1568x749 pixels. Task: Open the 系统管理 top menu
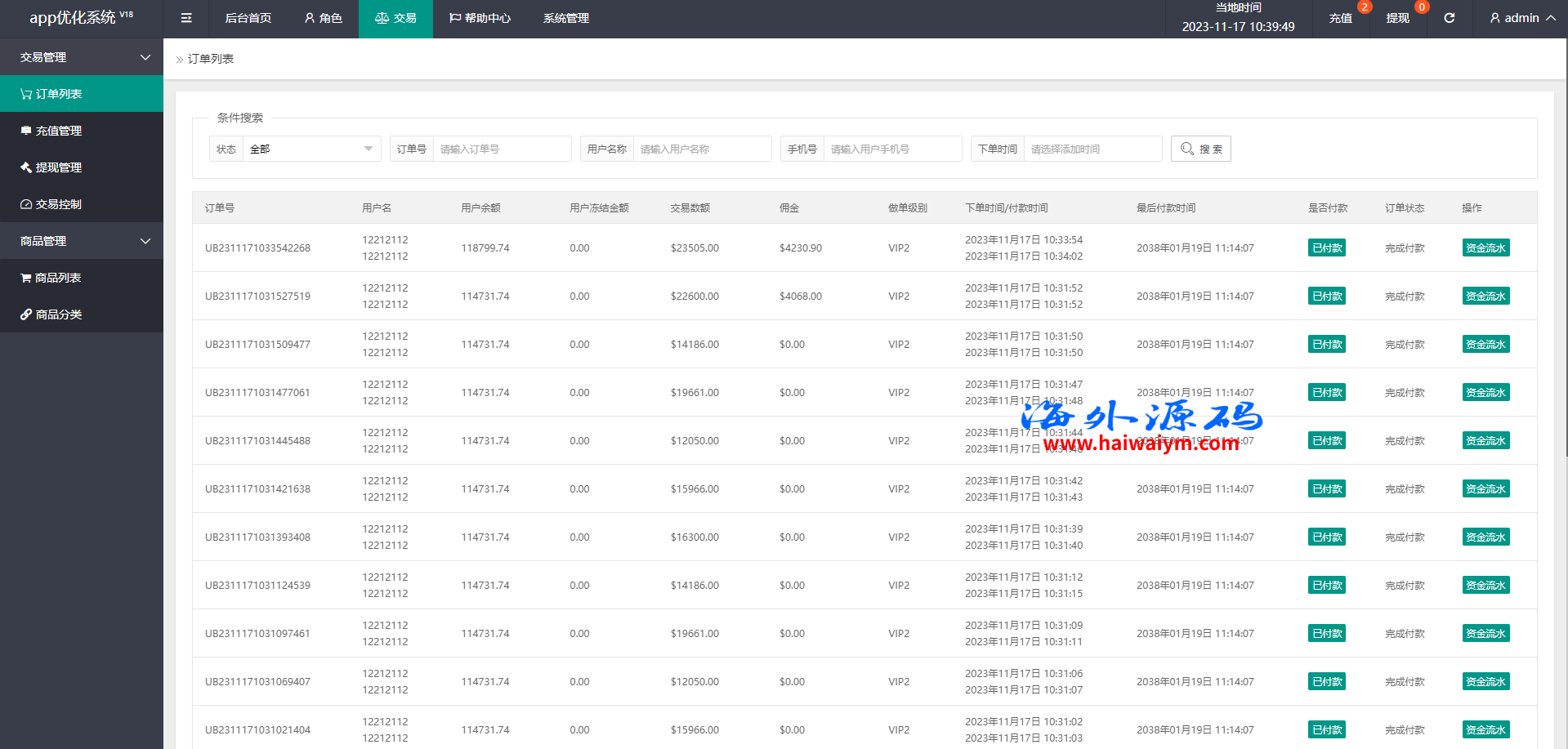(565, 18)
